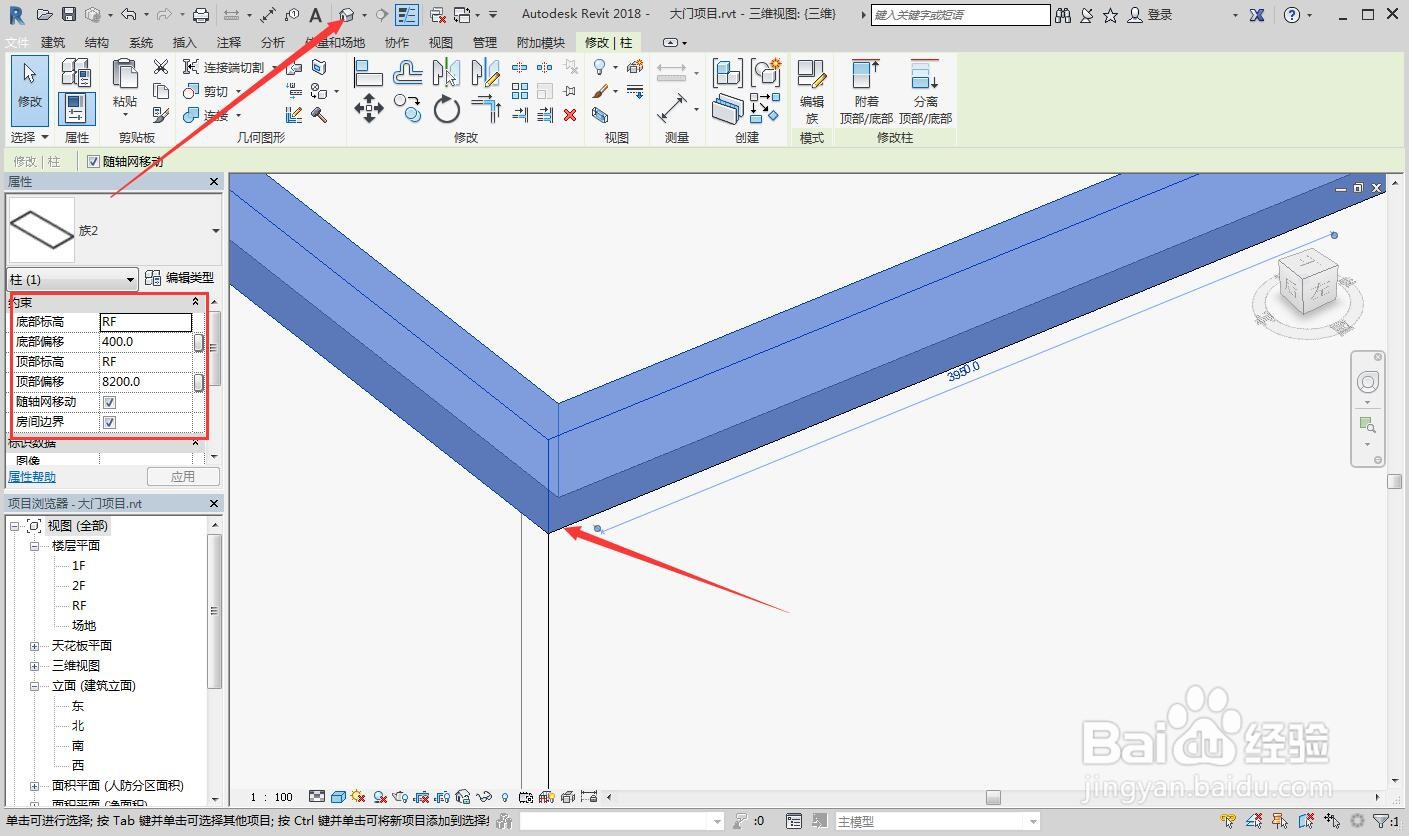Click the 登录 sign-in button
The image size is (1409, 836).
[1150, 15]
